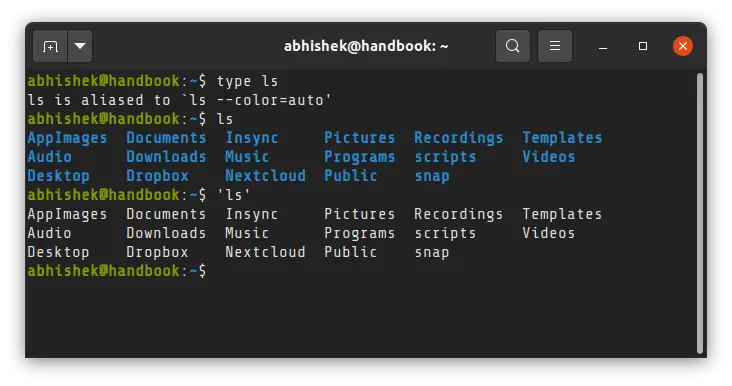732x386 pixels.
Task: Minimize the terminal window
Action: click(x=603, y=47)
